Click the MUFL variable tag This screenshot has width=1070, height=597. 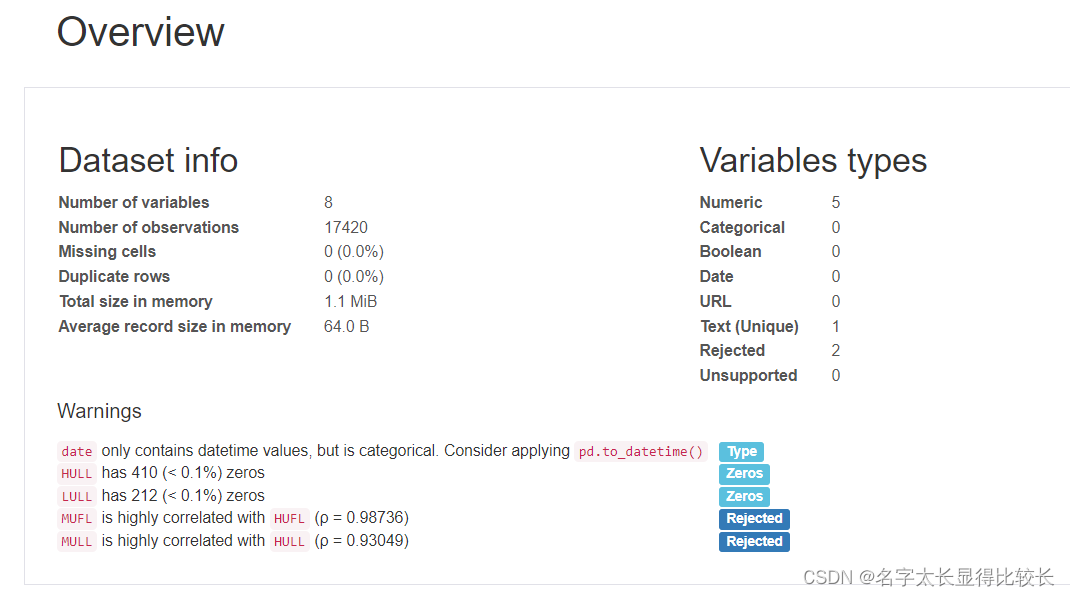click(x=77, y=519)
